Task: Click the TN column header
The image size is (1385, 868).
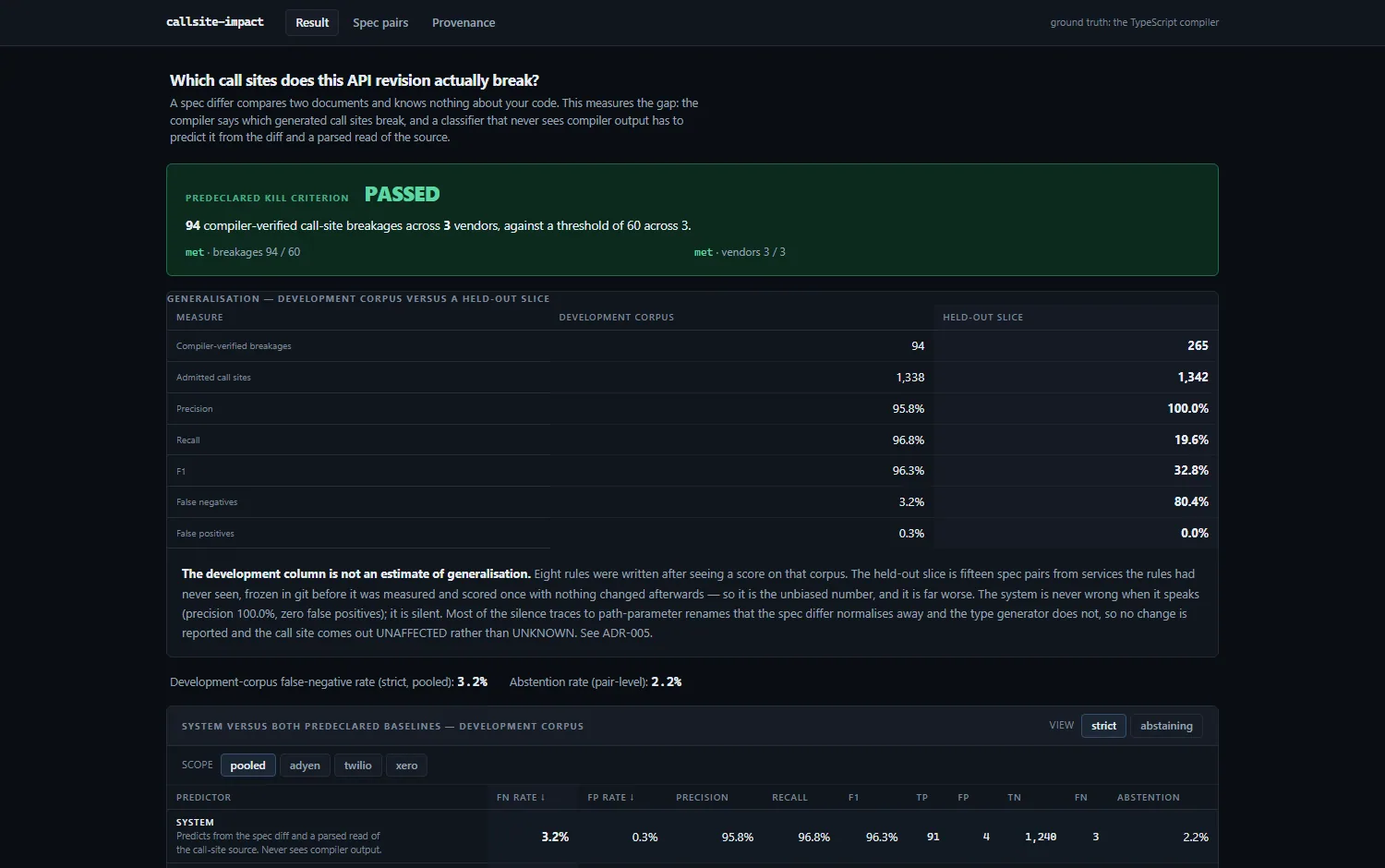Action: (x=1014, y=797)
